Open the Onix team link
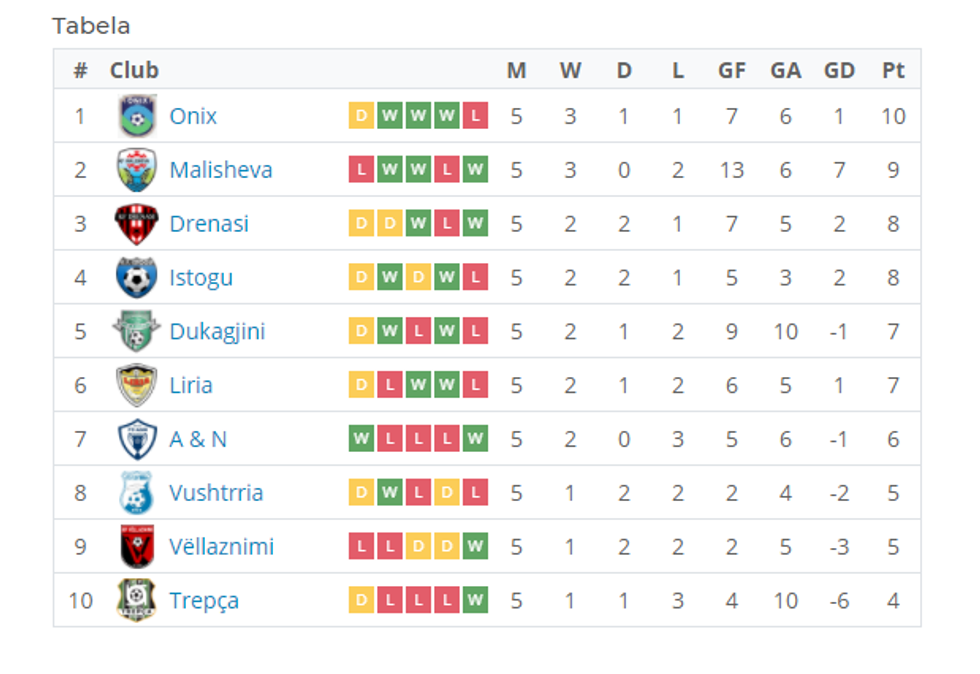 [x=193, y=116]
